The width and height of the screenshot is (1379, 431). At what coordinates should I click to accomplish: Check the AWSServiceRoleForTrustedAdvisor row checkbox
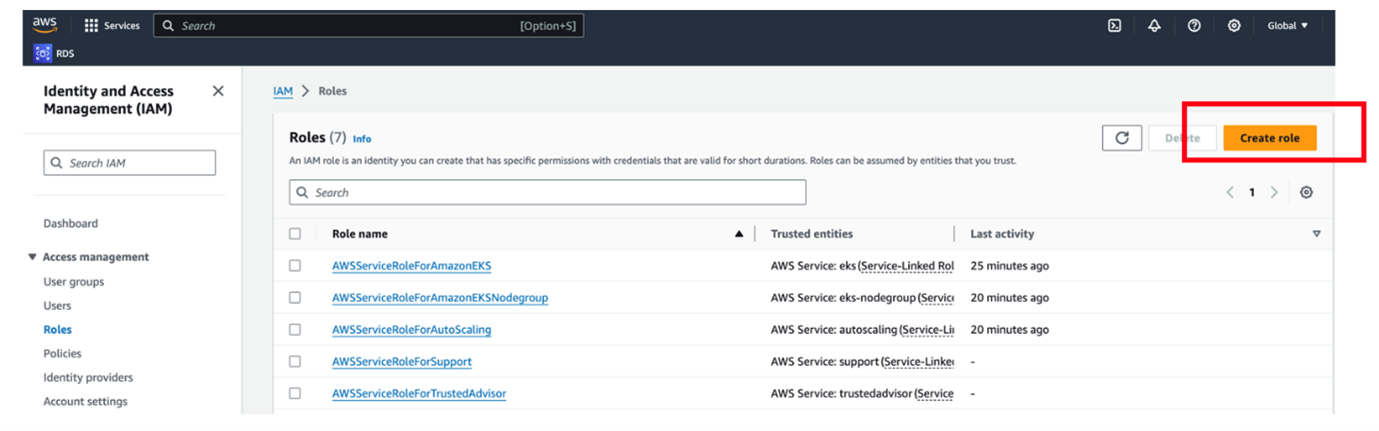(295, 394)
